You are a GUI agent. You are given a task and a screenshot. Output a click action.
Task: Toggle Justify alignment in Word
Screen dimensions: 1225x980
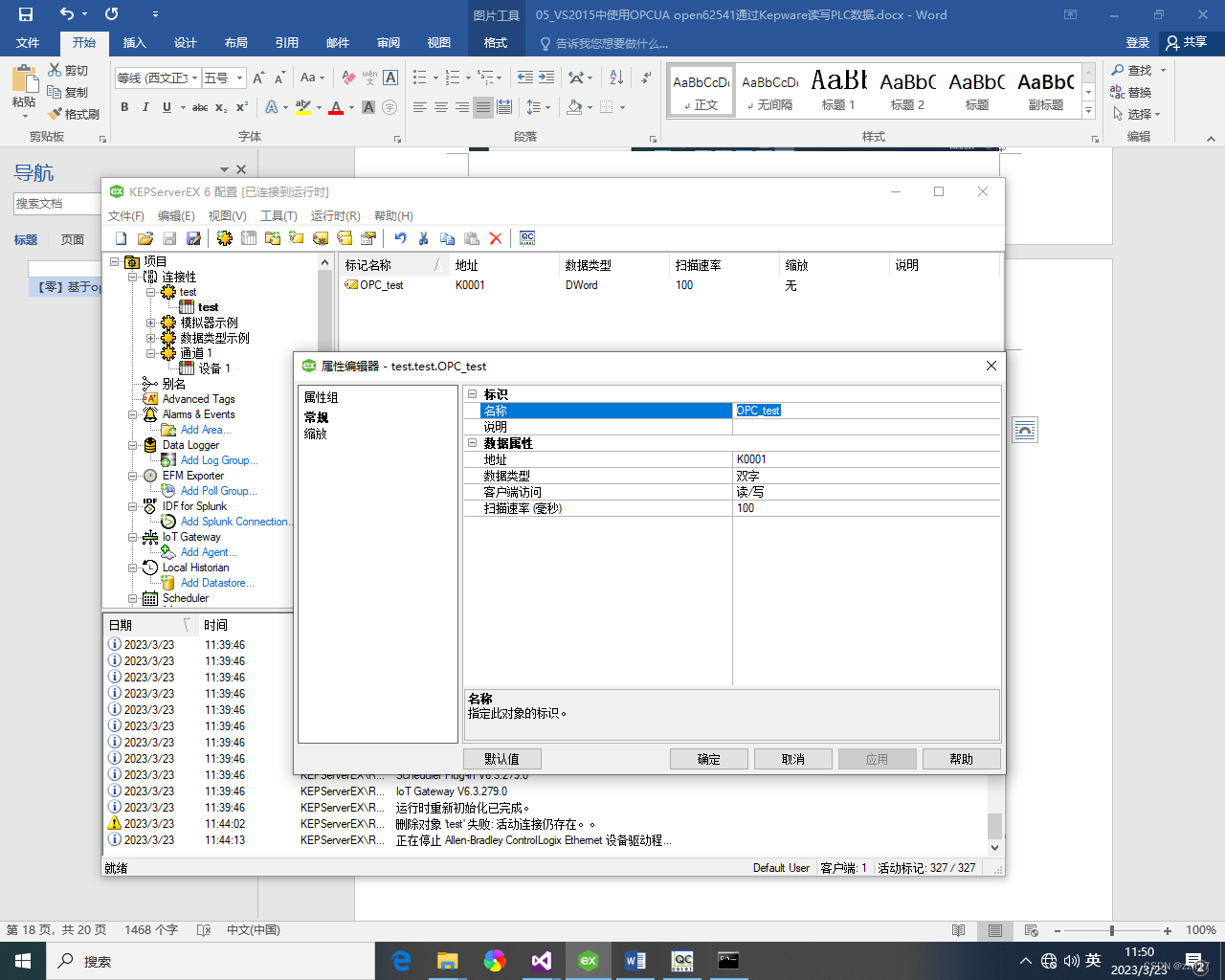click(483, 107)
